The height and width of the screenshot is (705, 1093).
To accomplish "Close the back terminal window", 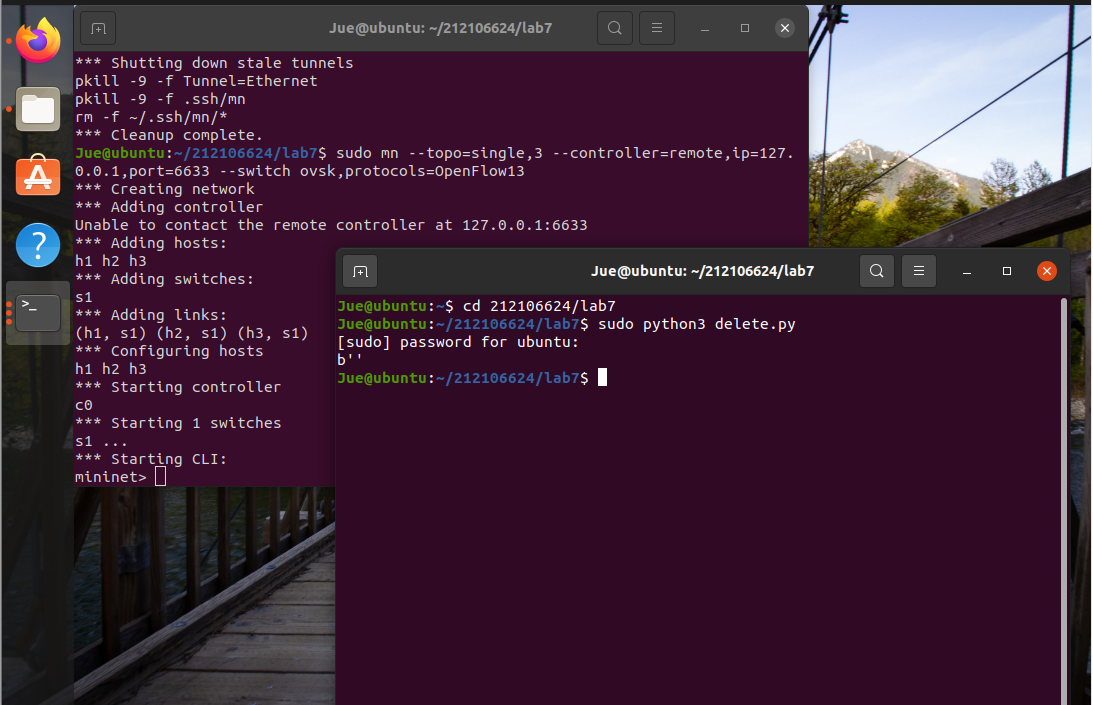I will click(x=785, y=28).
